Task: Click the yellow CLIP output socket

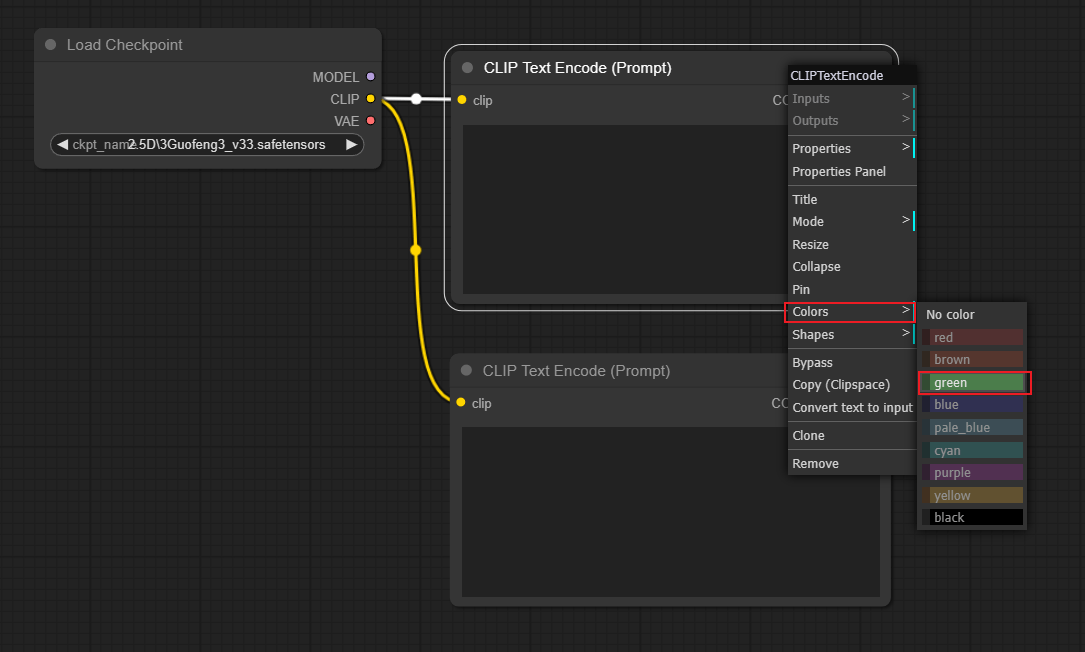Action: point(370,99)
